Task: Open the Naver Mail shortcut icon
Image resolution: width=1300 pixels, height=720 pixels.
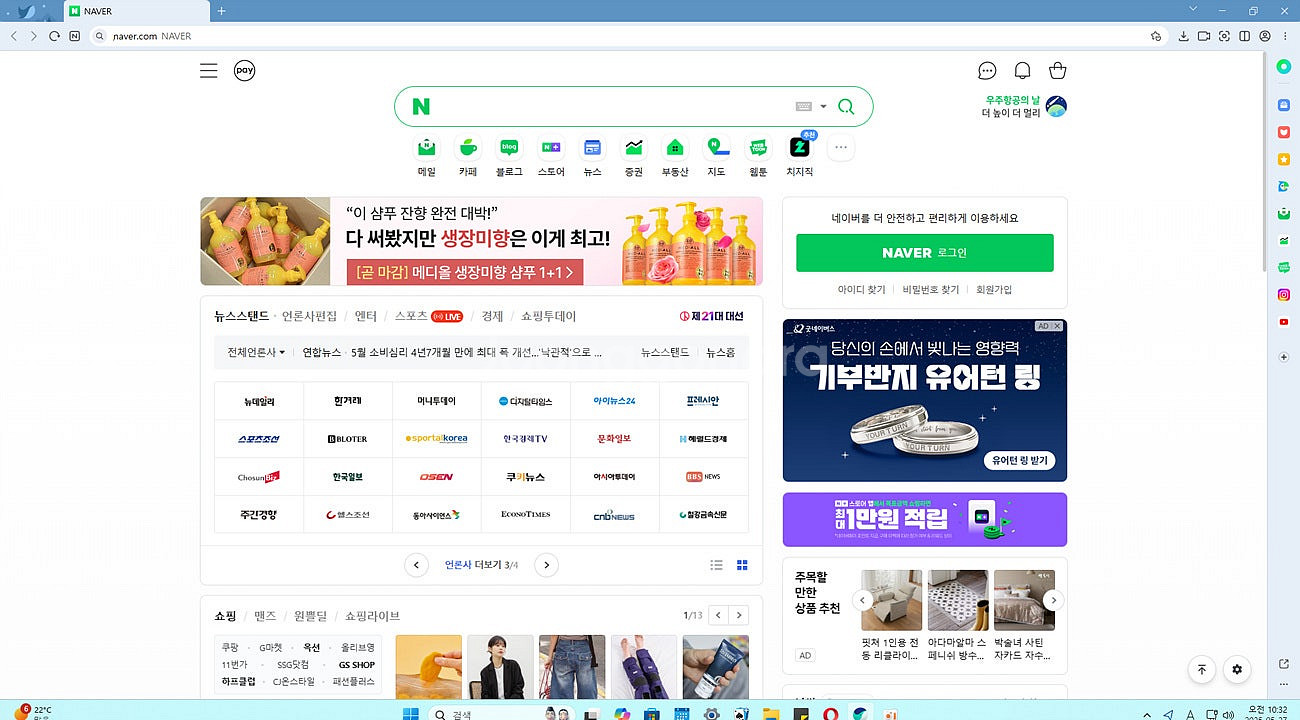Action: pos(427,148)
